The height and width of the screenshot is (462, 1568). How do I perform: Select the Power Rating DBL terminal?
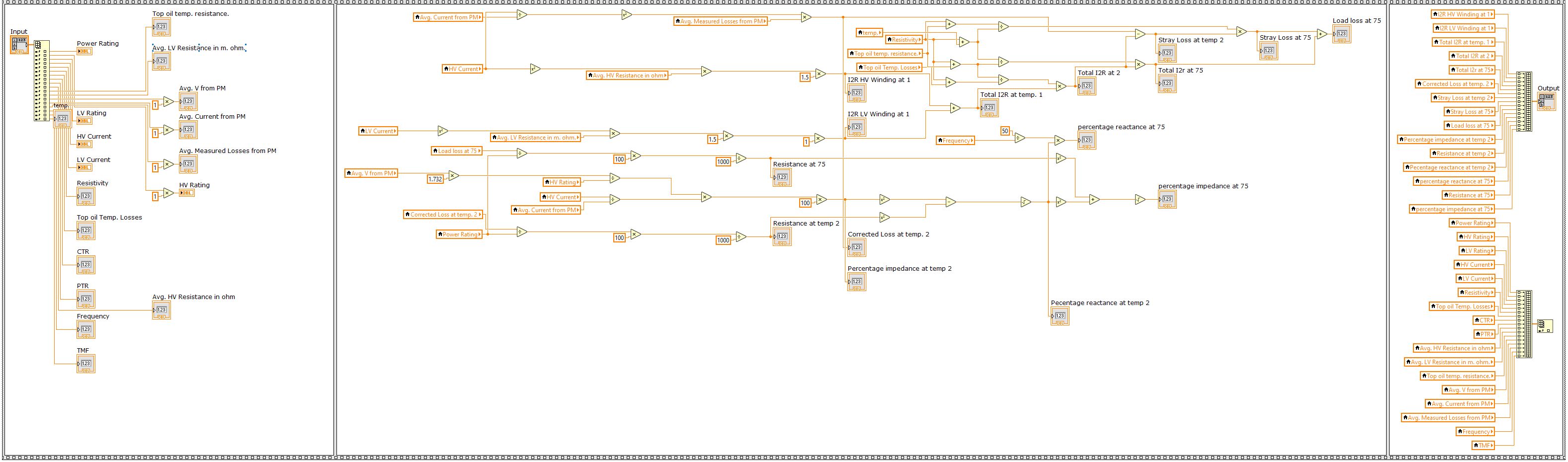tap(84, 52)
